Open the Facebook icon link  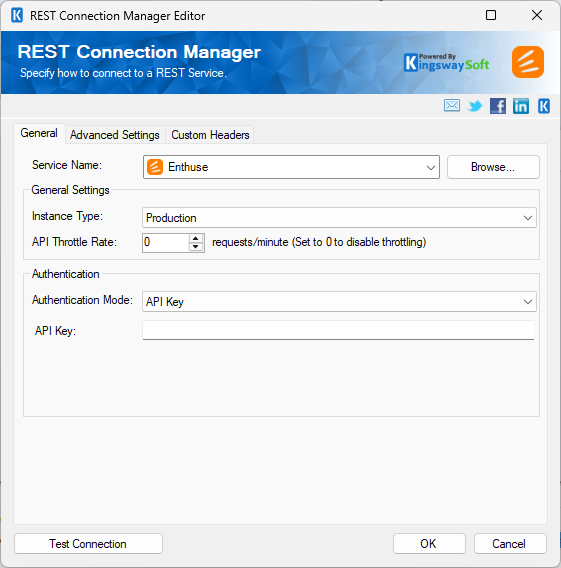click(498, 106)
